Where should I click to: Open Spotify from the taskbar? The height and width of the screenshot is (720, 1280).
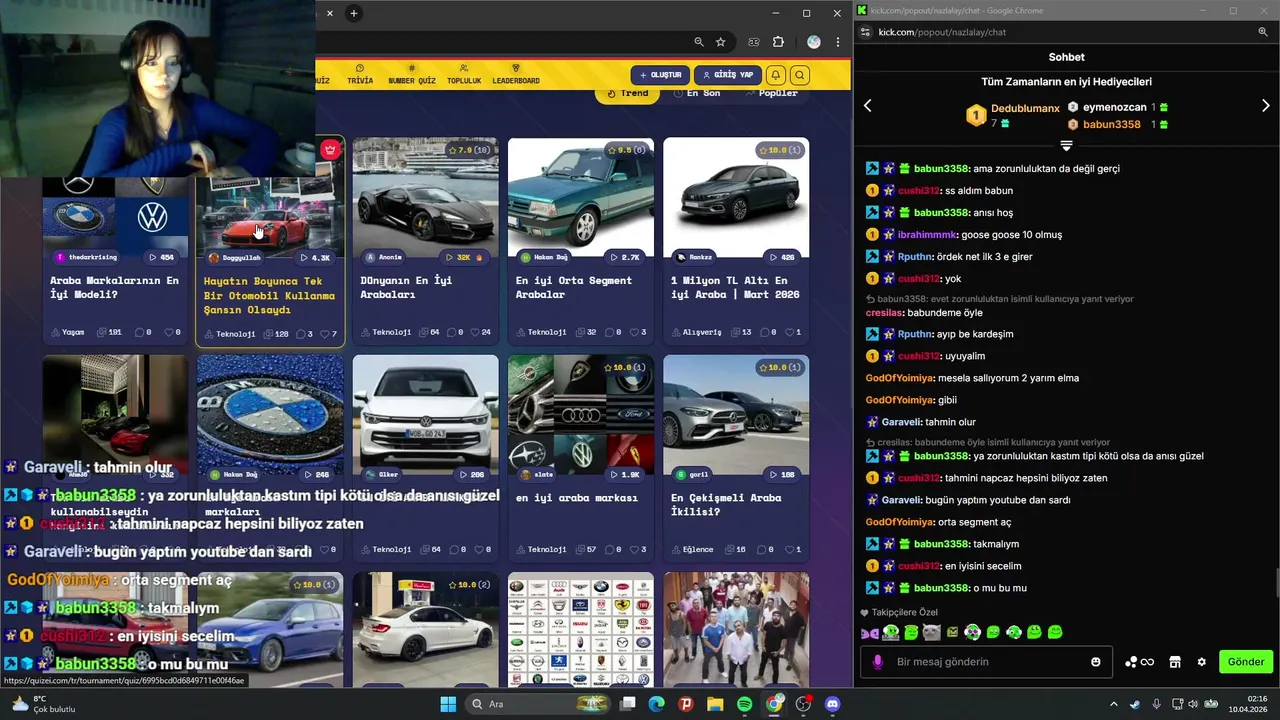(745, 704)
